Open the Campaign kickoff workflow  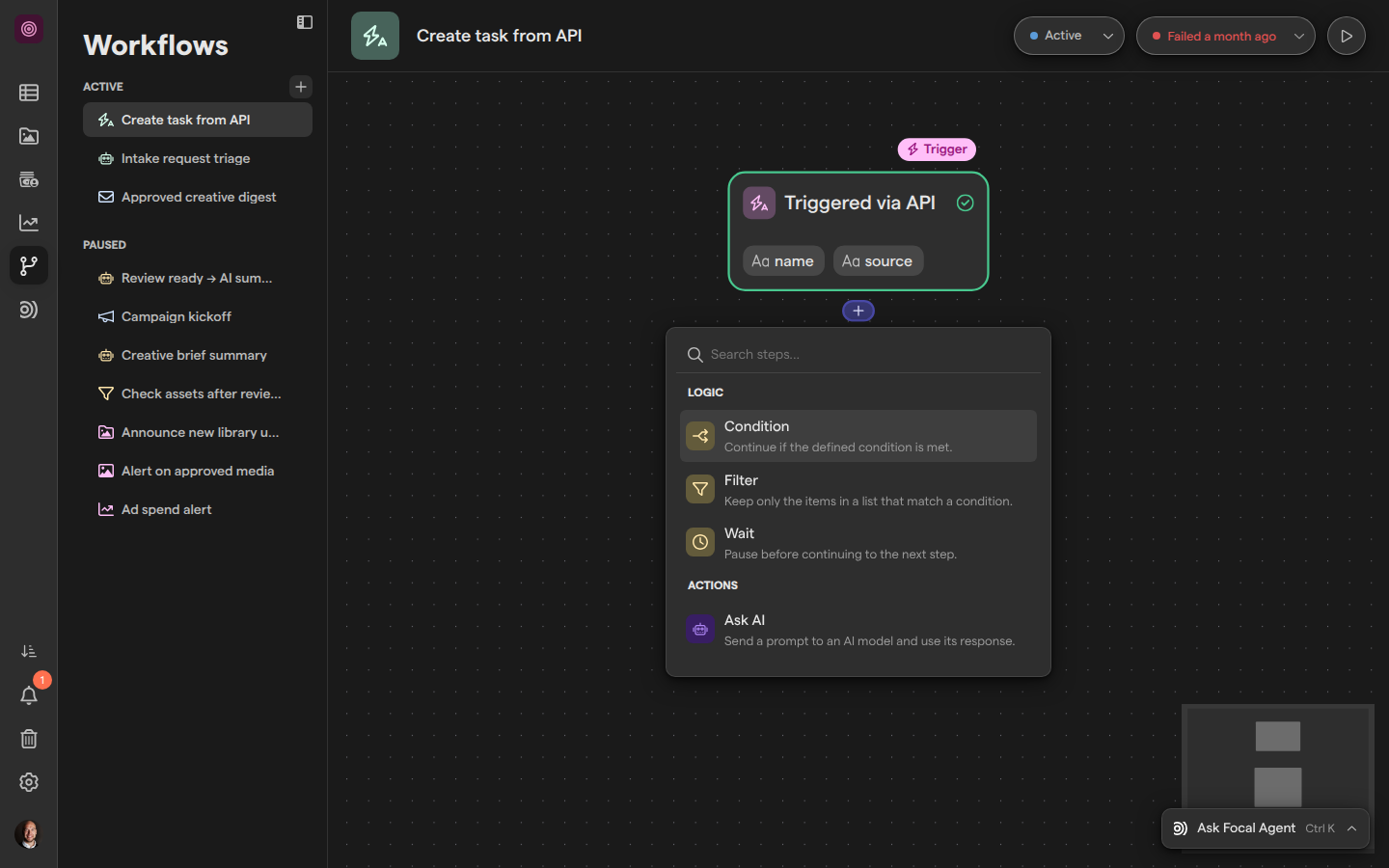[198, 316]
